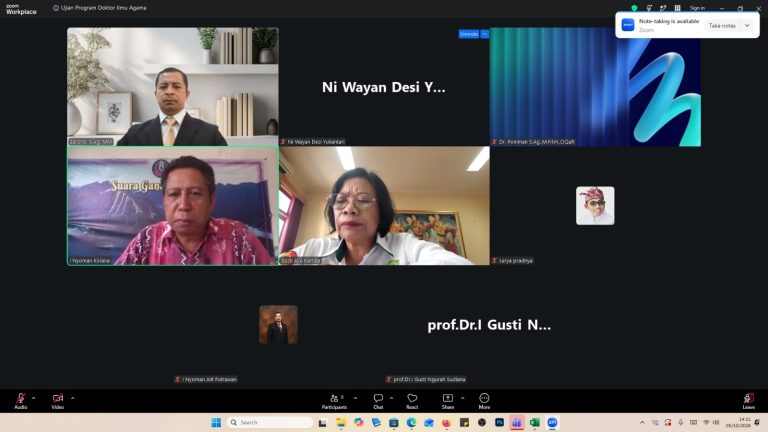The image size is (768, 432).
Task: Expand share options chevron next to Share
Action: [x=462, y=398]
